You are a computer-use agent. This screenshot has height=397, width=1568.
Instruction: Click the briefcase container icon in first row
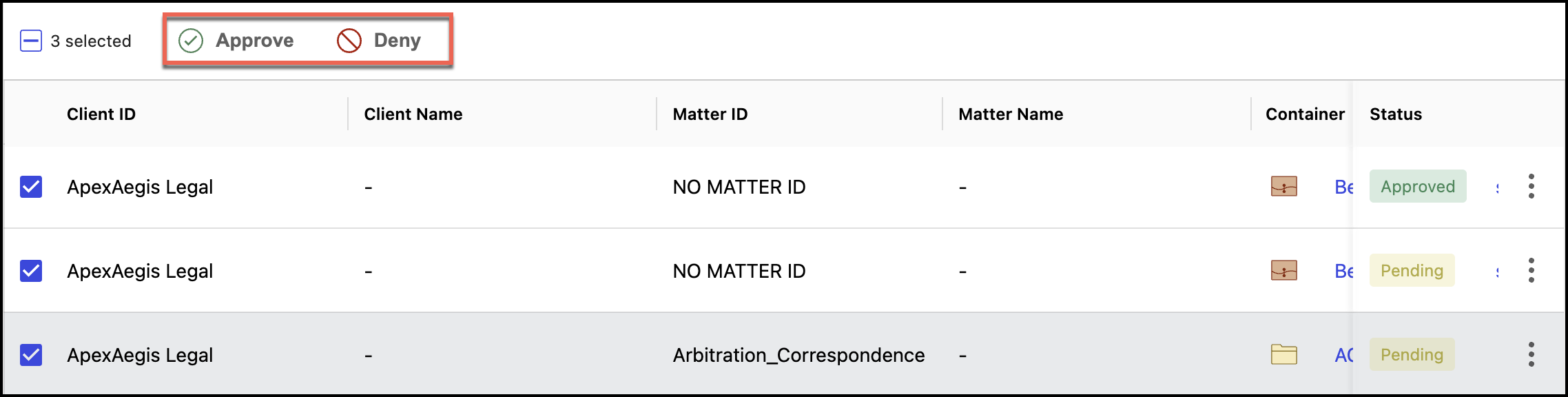[1283, 187]
